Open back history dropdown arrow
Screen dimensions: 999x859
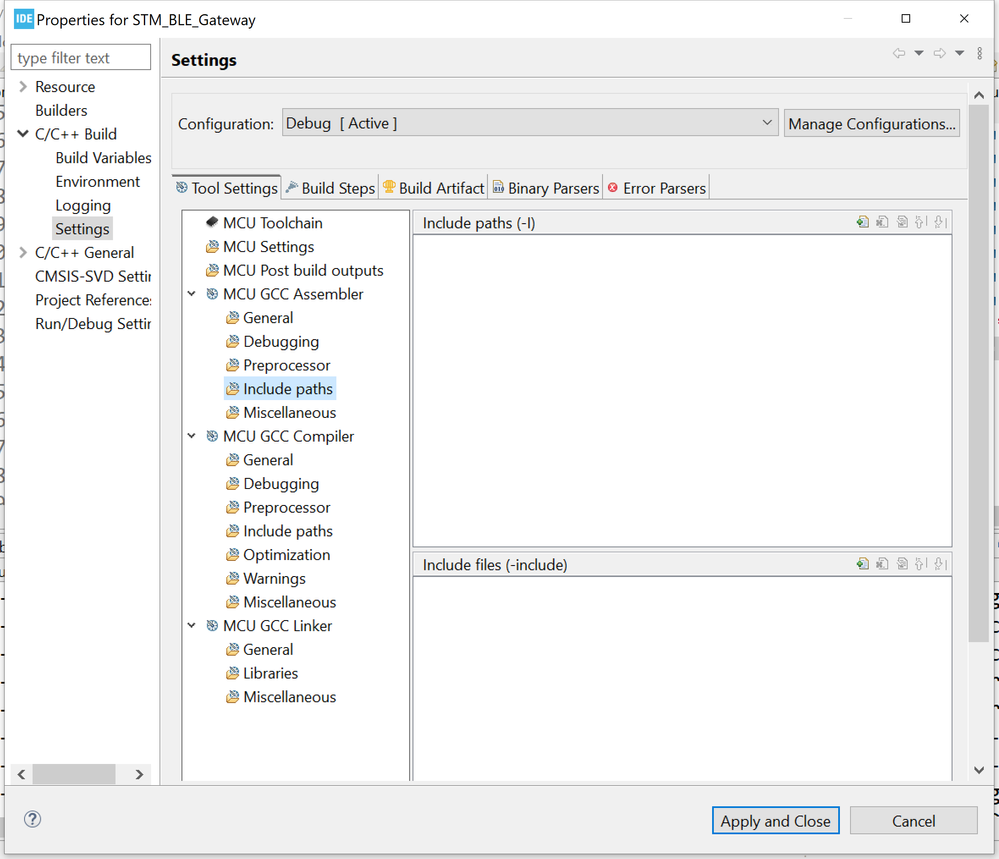(919, 53)
